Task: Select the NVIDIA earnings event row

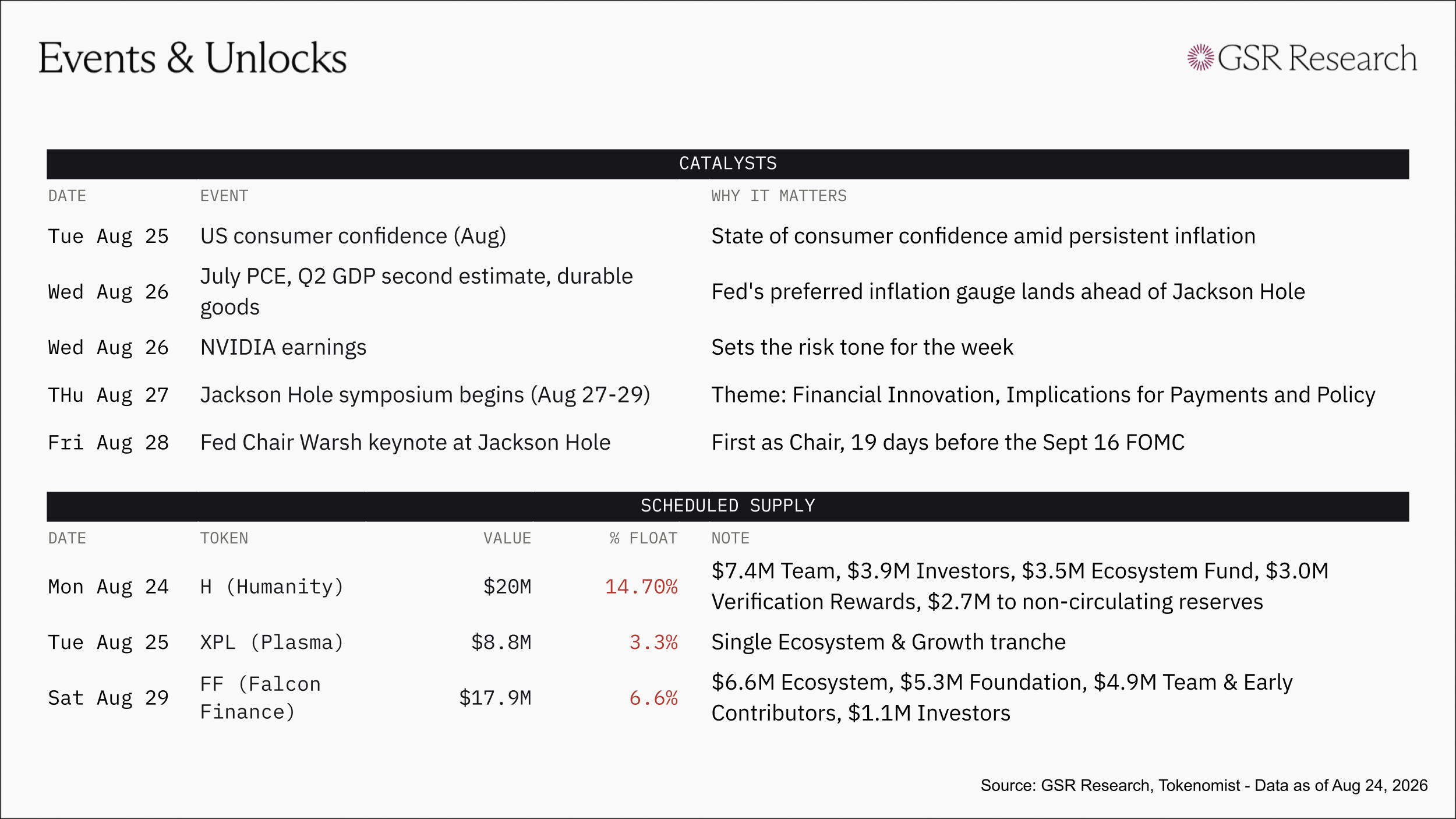Action: 728,348
